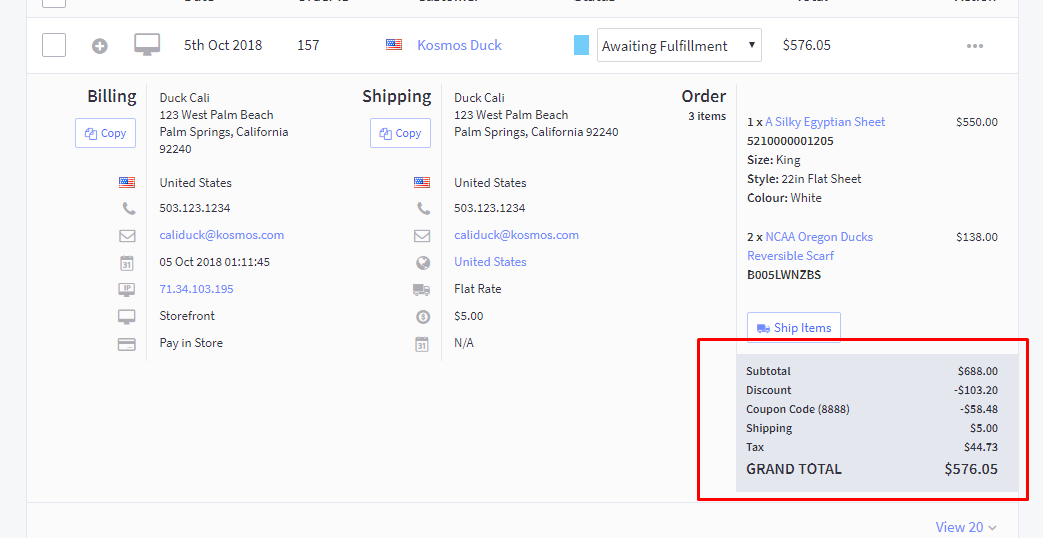The image size is (1043, 538).
Task: Click the Subtotal amount $688.00
Action: coord(978,371)
